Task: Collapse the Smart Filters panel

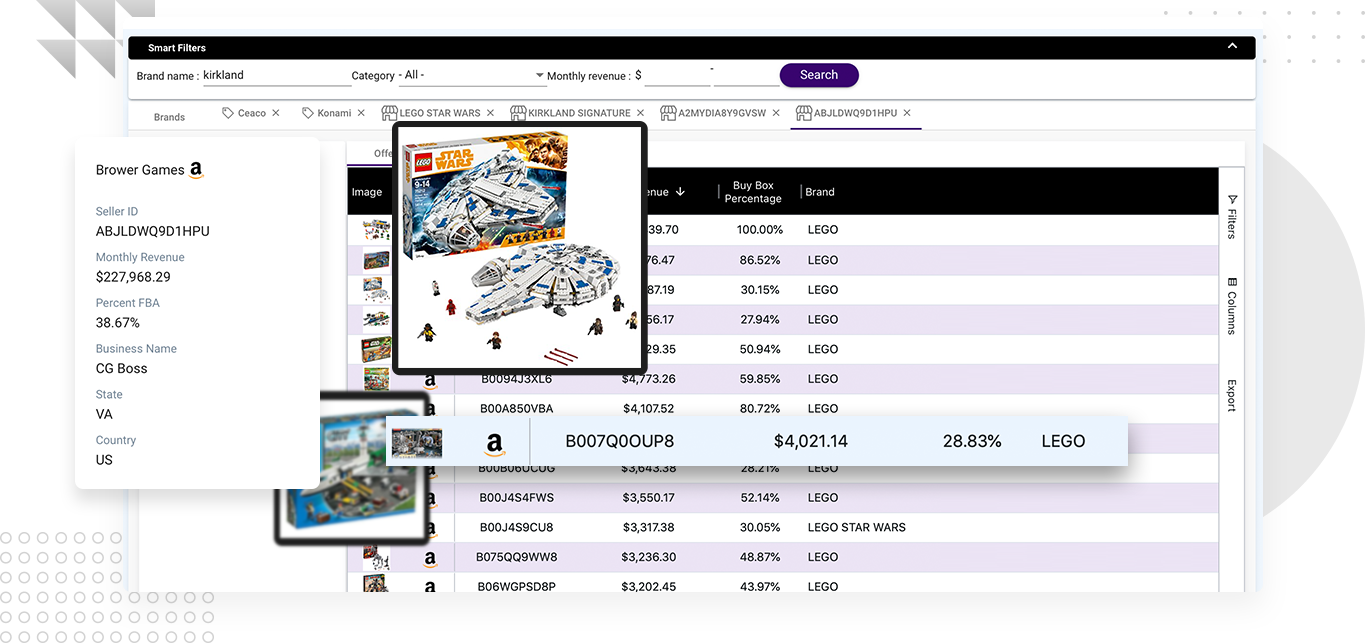Action: point(1231,46)
